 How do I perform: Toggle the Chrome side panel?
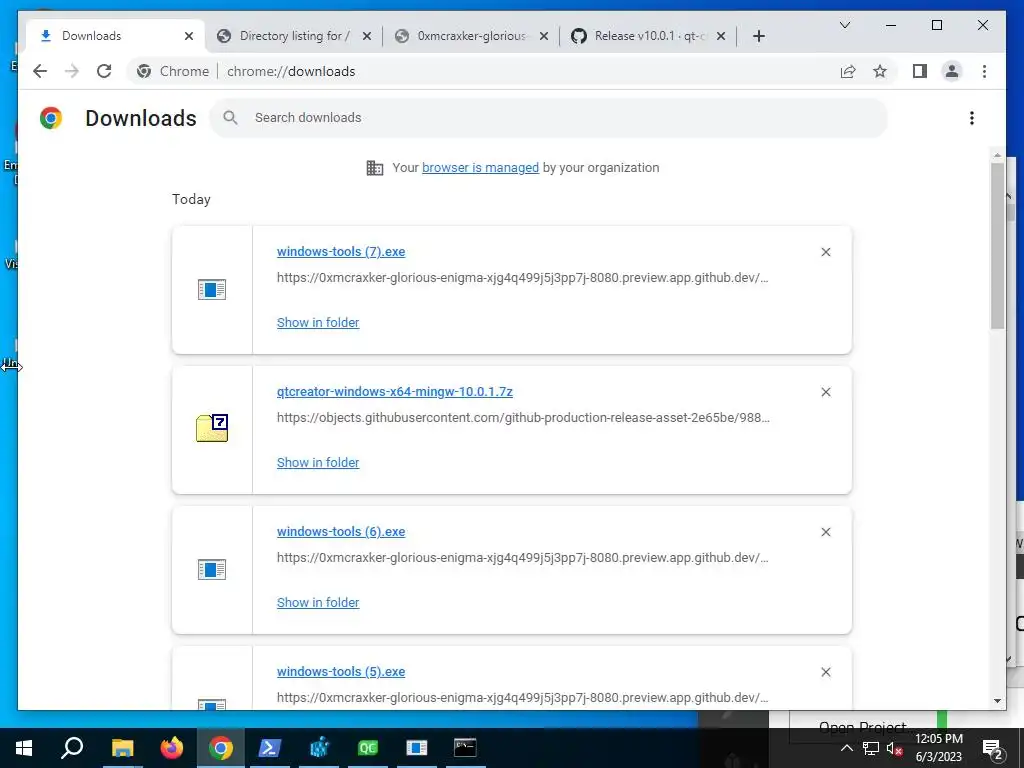[920, 71]
